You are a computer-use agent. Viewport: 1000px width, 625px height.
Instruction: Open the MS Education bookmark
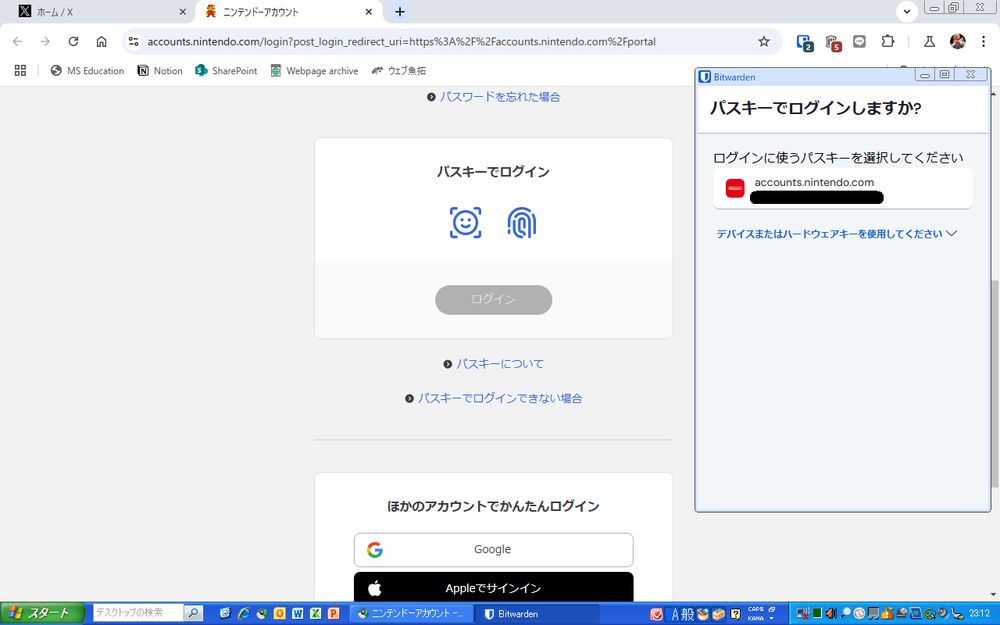click(x=87, y=71)
